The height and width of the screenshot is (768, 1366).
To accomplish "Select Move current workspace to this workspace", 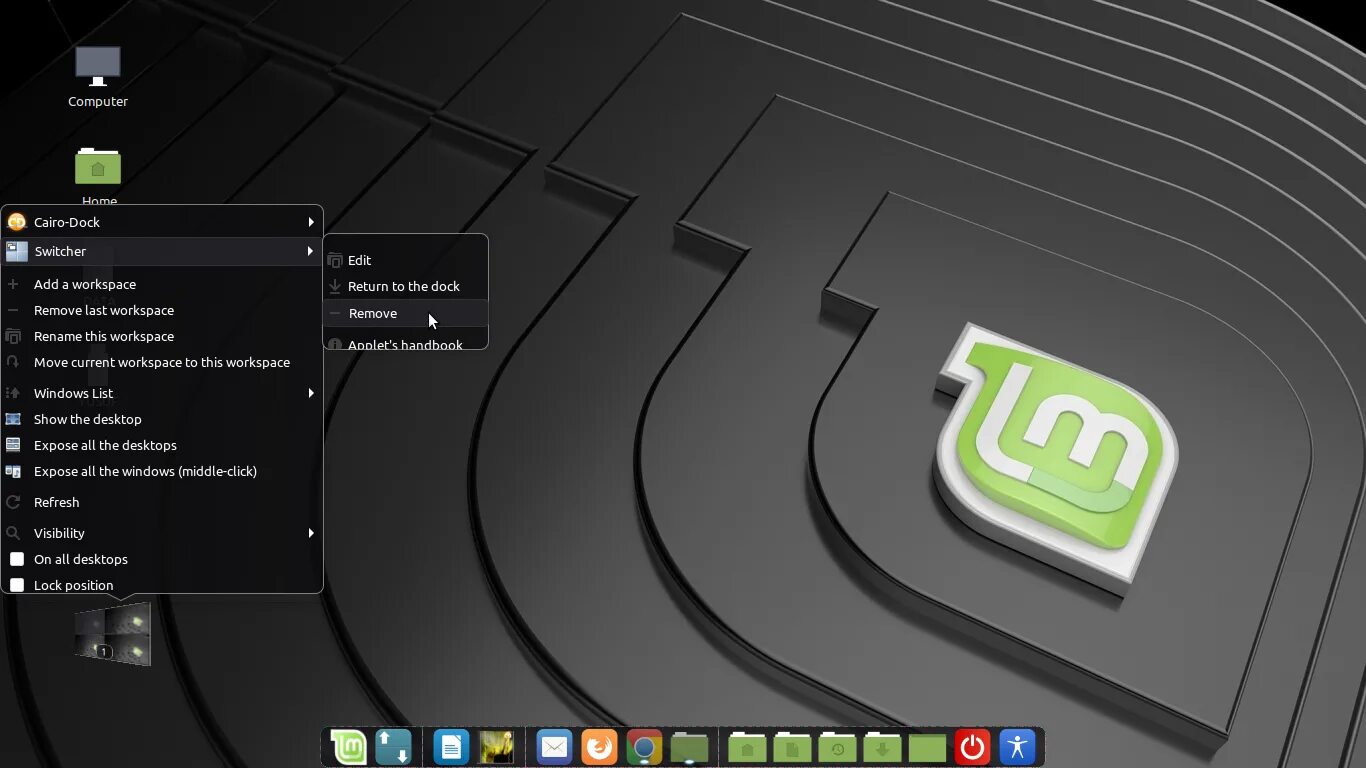I will (x=162, y=362).
